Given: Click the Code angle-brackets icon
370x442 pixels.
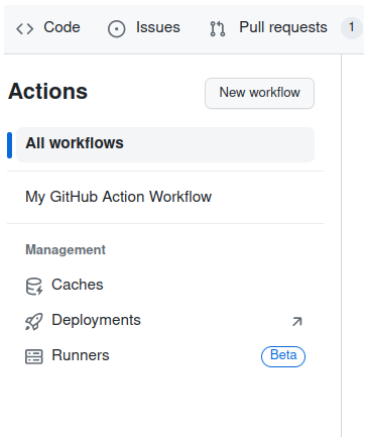Looking at the screenshot, I should tap(25, 28).
